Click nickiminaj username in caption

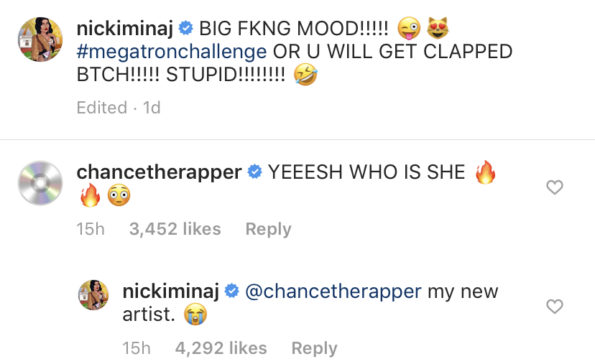[x=125, y=28]
